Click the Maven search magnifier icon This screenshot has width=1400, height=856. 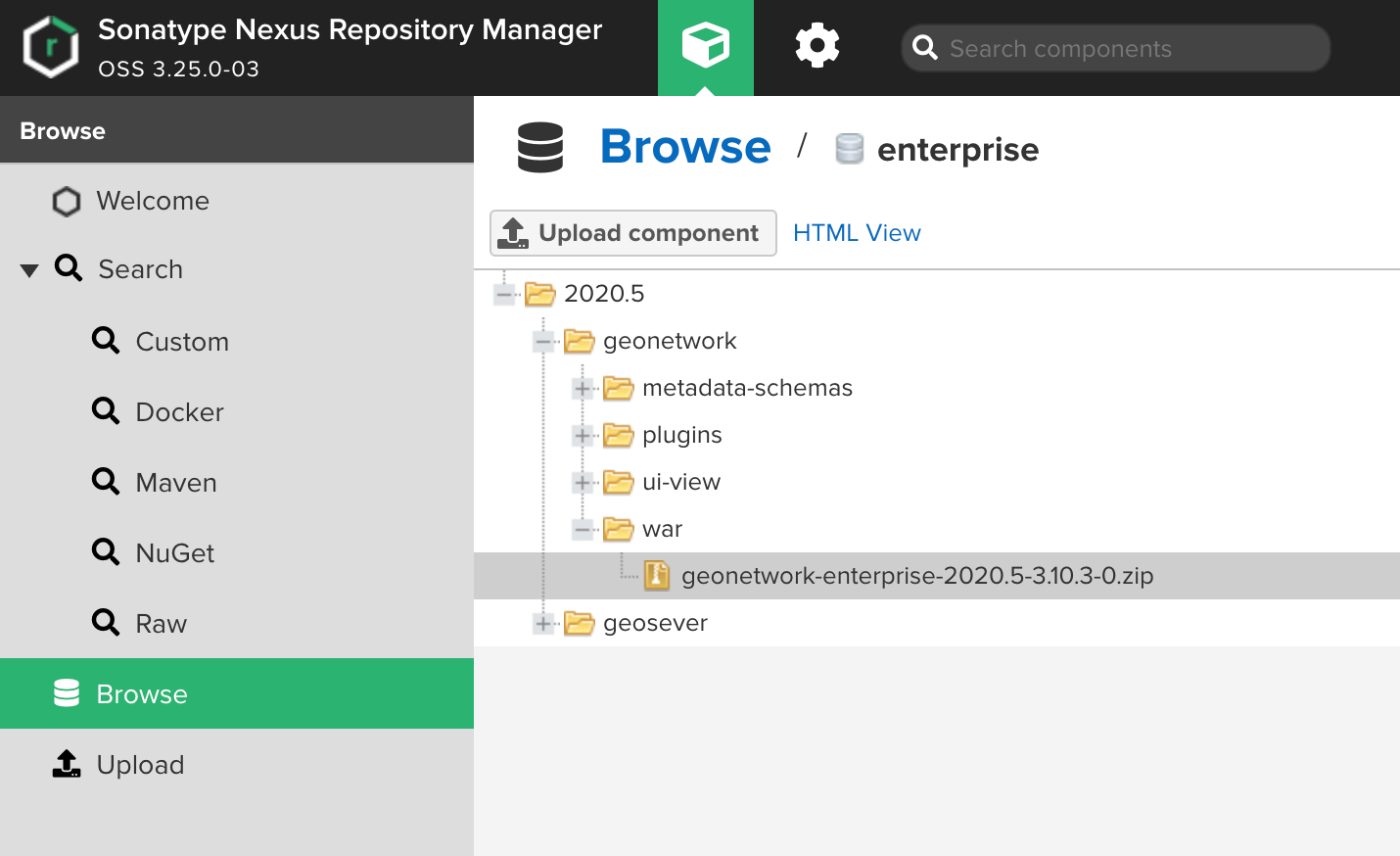(x=106, y=482)
